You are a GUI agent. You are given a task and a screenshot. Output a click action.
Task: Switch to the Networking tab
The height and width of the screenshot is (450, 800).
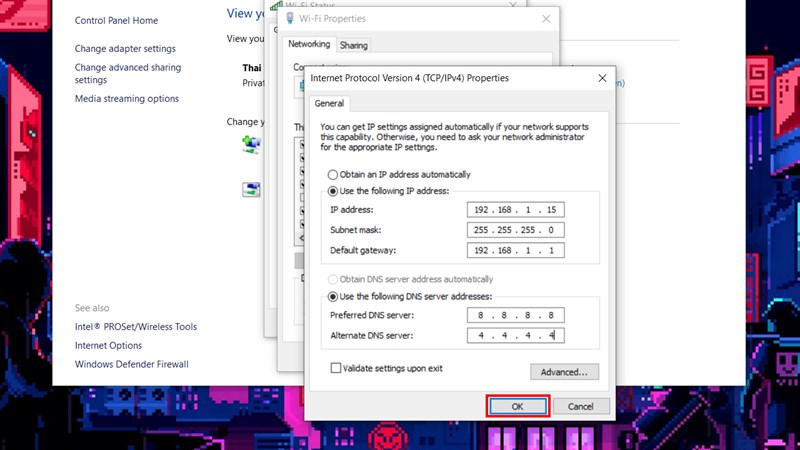309,45
